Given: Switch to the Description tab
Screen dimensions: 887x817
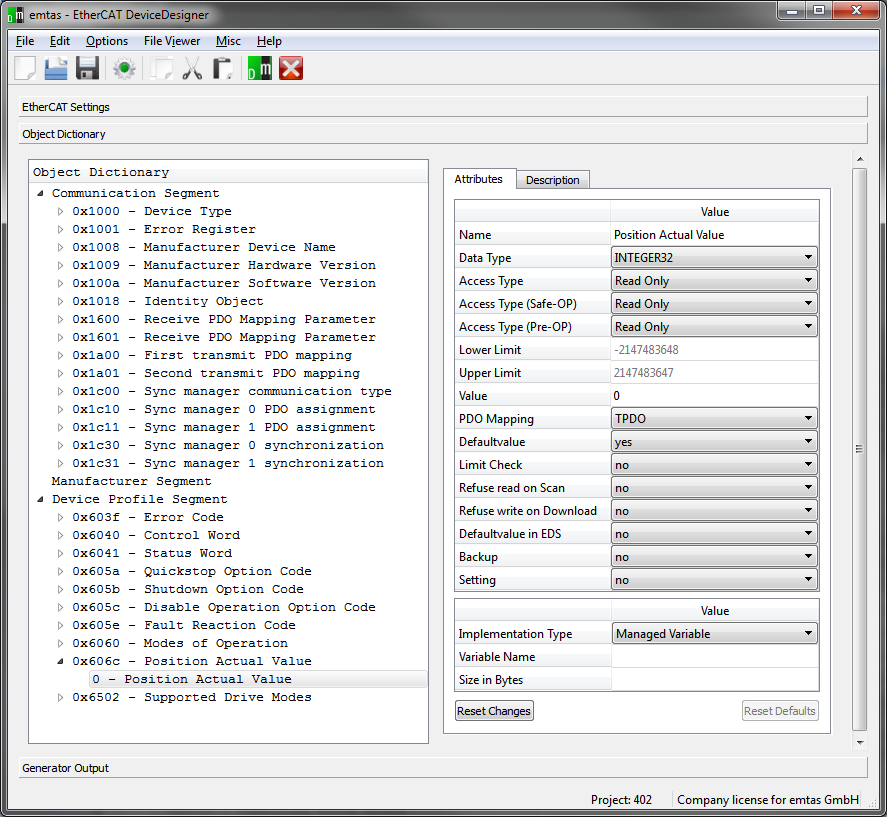Looking at the screenshot, I should (x=553, y=180).
